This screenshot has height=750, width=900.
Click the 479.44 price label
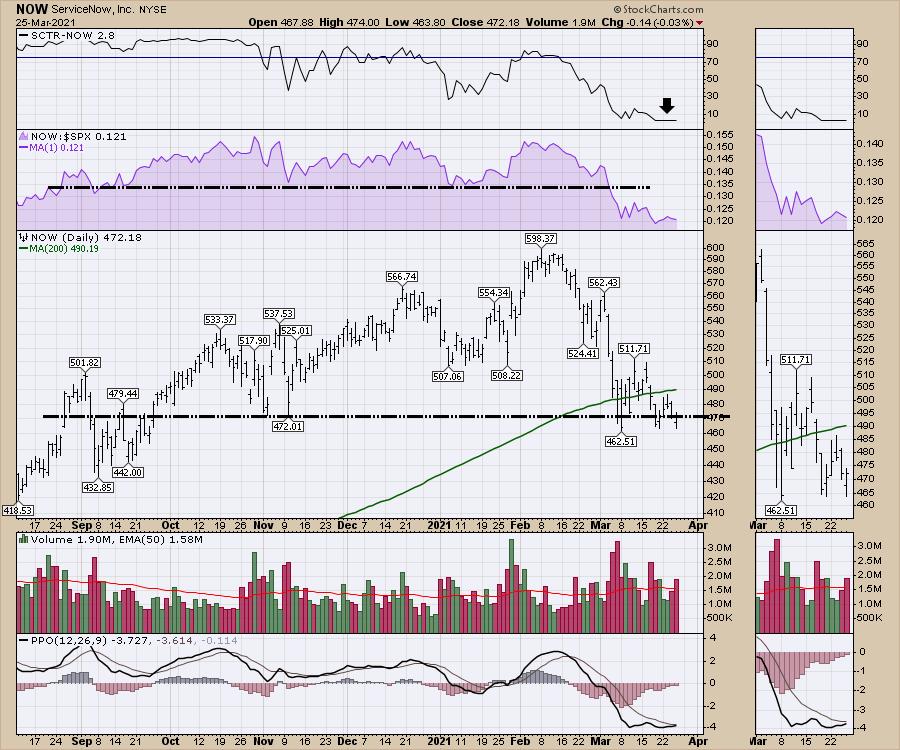(x=123, y=393)
